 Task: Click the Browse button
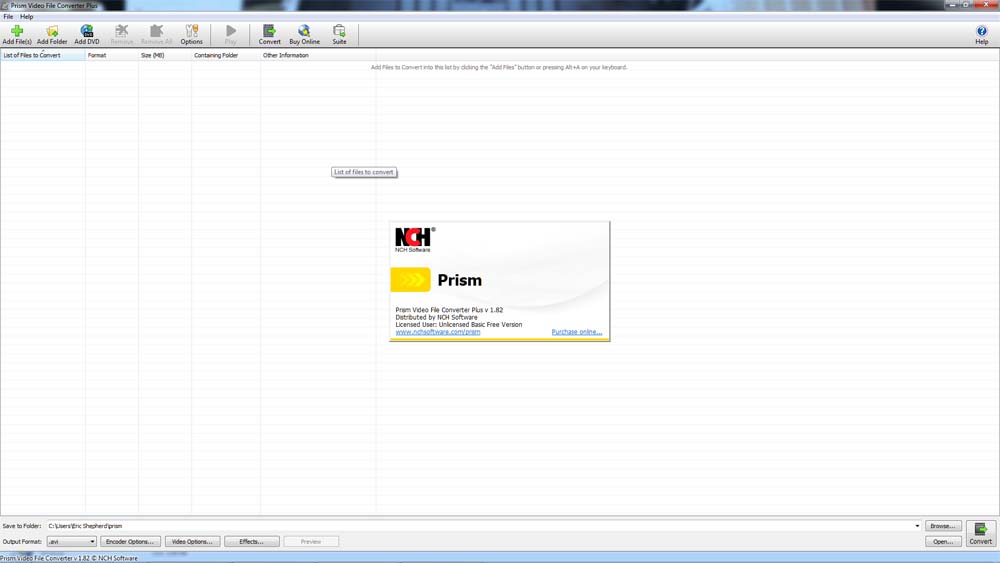[x=943, y=526]
